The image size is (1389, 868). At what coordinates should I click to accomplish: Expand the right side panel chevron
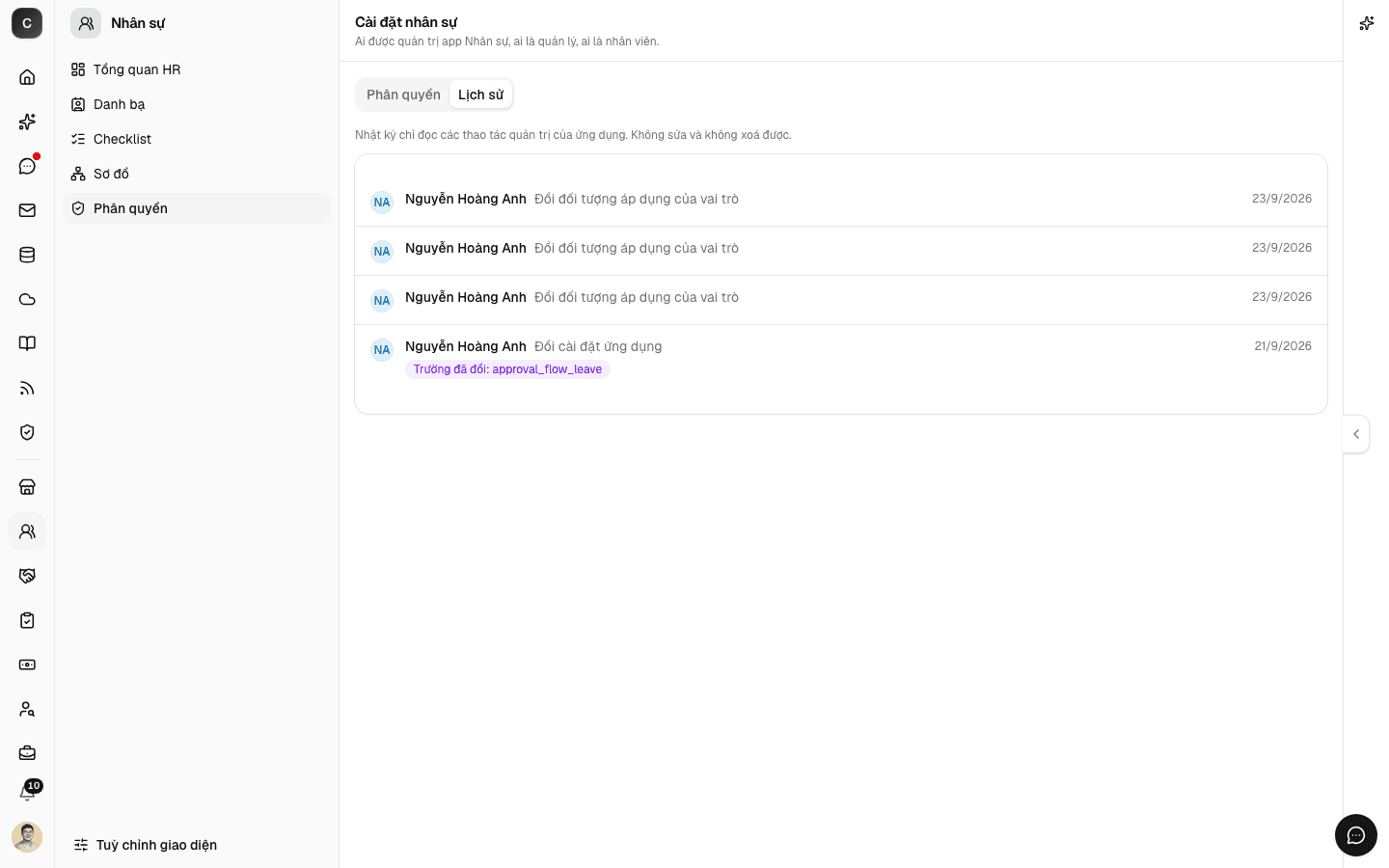(x=1356, y=434)
